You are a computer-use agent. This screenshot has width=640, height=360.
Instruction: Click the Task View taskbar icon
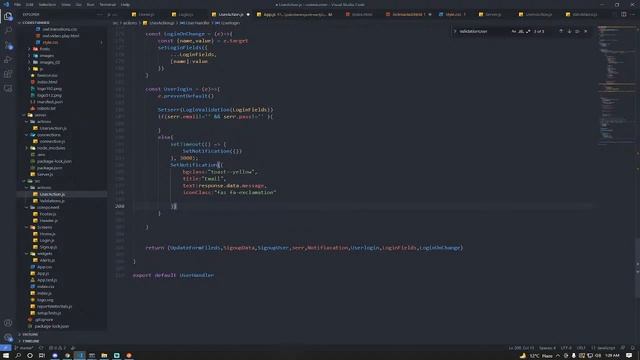(42, 356)
